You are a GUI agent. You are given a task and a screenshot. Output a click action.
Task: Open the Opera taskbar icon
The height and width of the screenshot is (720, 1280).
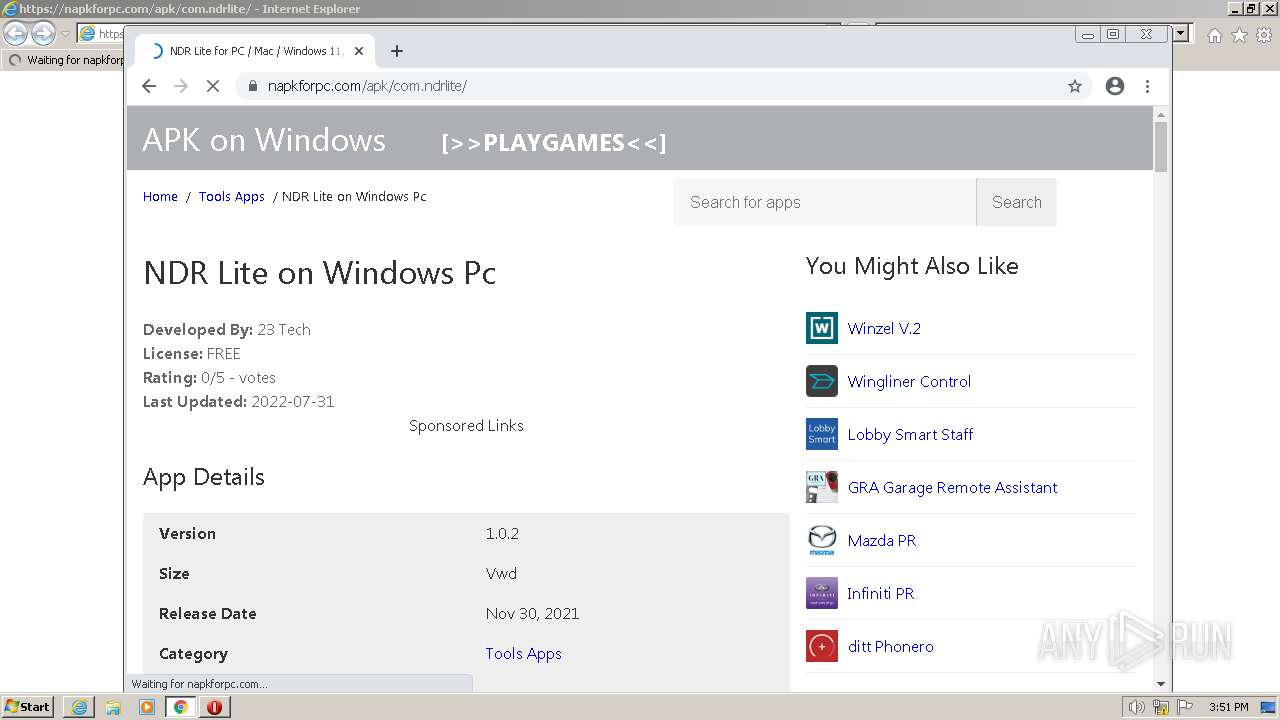(x=214, y=706)
